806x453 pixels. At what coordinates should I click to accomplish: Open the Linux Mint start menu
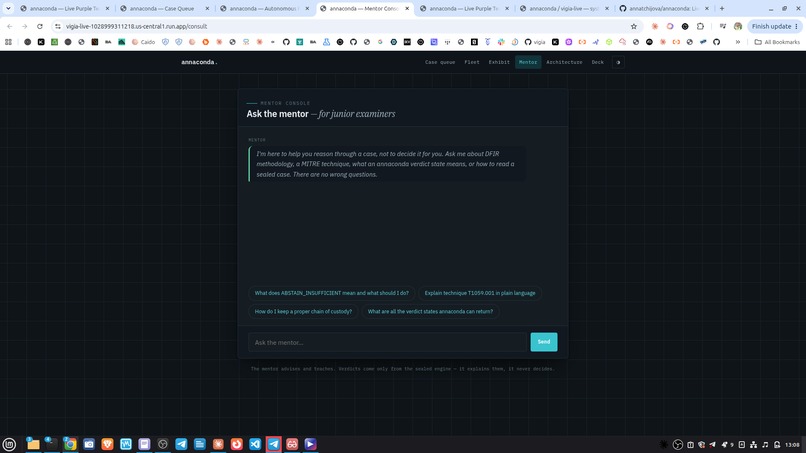(9, 444)
